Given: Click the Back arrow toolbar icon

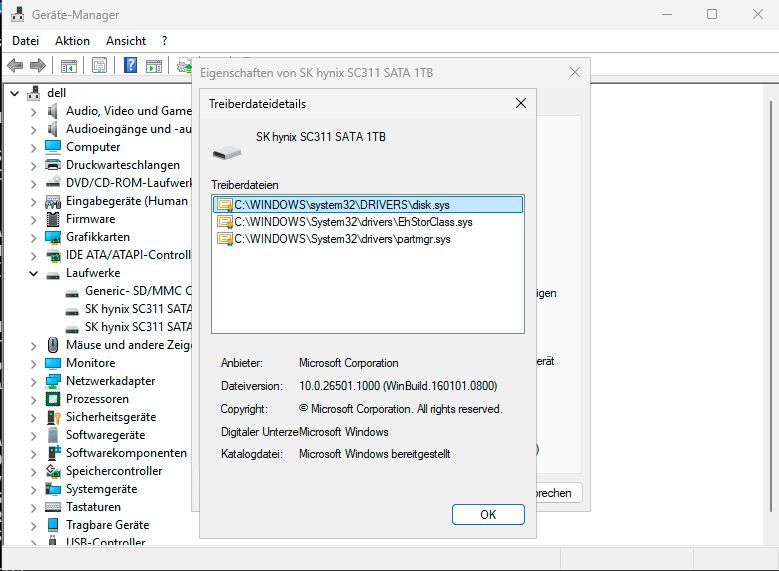Looking at the screenshot, I should tap(15, 66).
